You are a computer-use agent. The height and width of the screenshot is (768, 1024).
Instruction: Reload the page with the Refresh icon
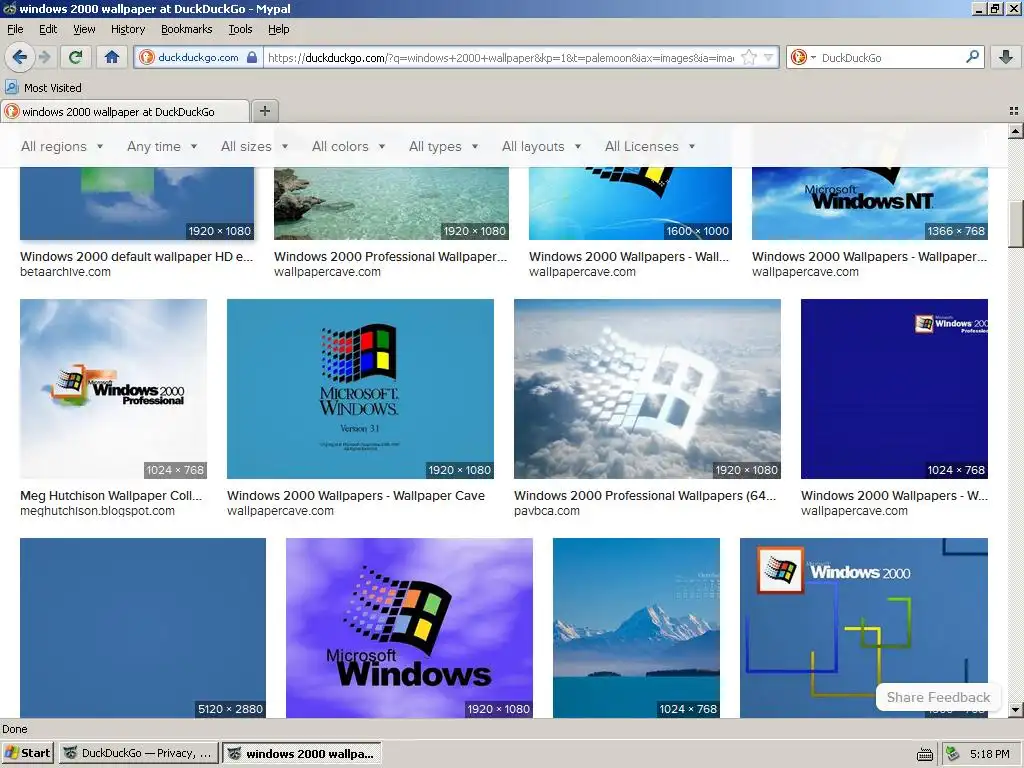[75, 57]
